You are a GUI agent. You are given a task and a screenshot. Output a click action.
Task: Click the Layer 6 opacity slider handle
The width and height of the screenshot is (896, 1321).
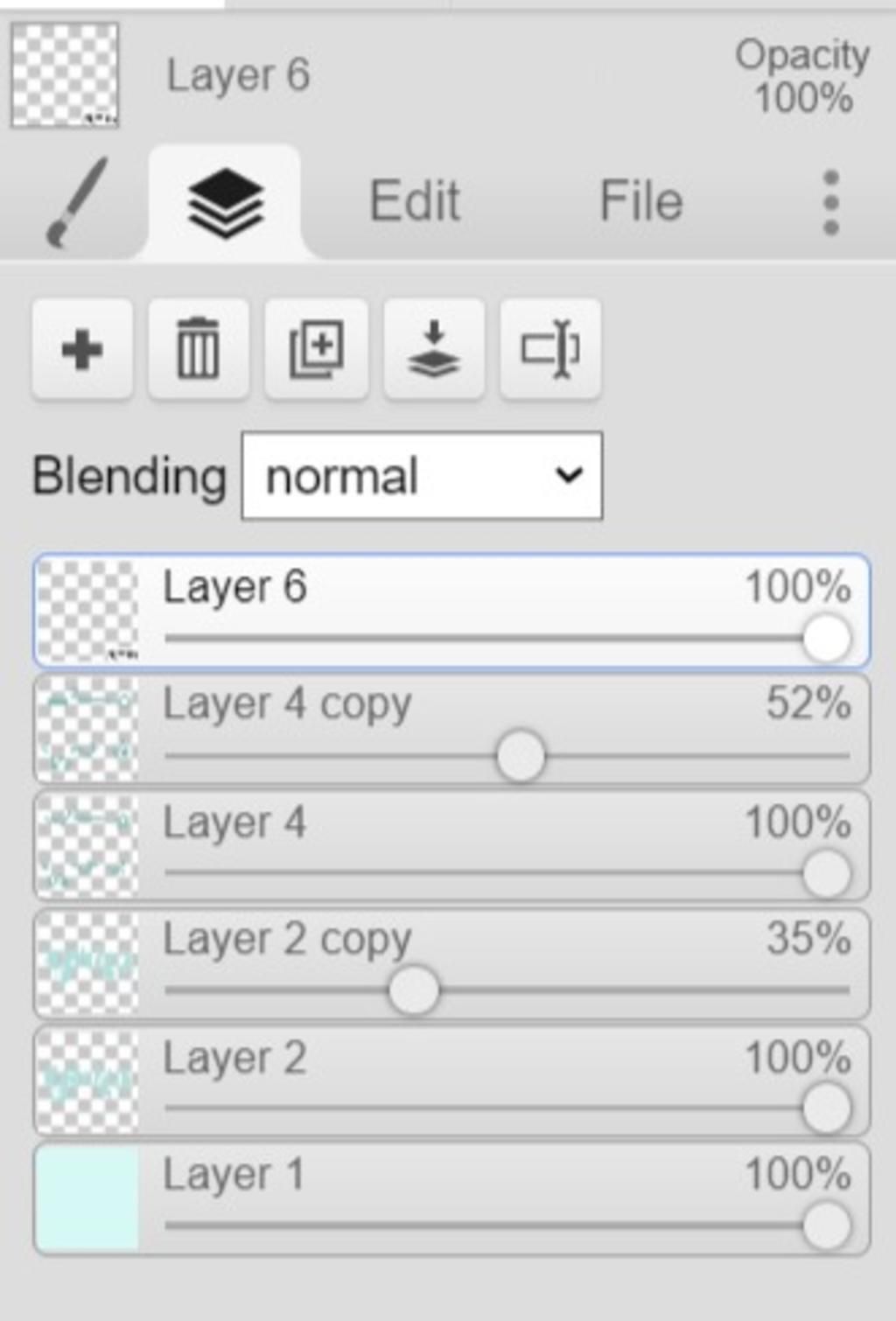(x=827, y=639)
